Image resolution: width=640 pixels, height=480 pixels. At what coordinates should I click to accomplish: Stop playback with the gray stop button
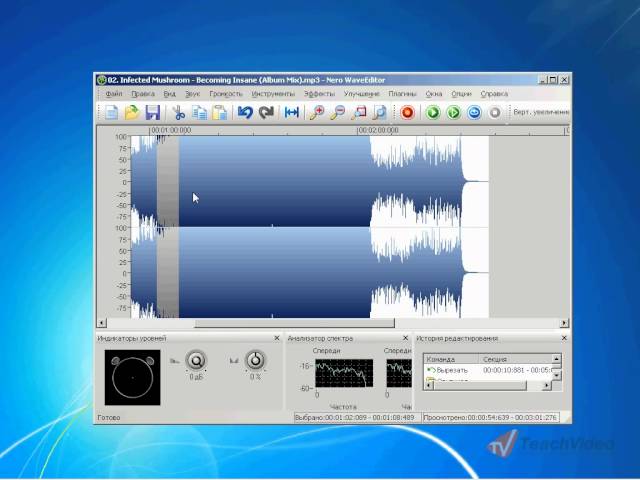point(494,113)
